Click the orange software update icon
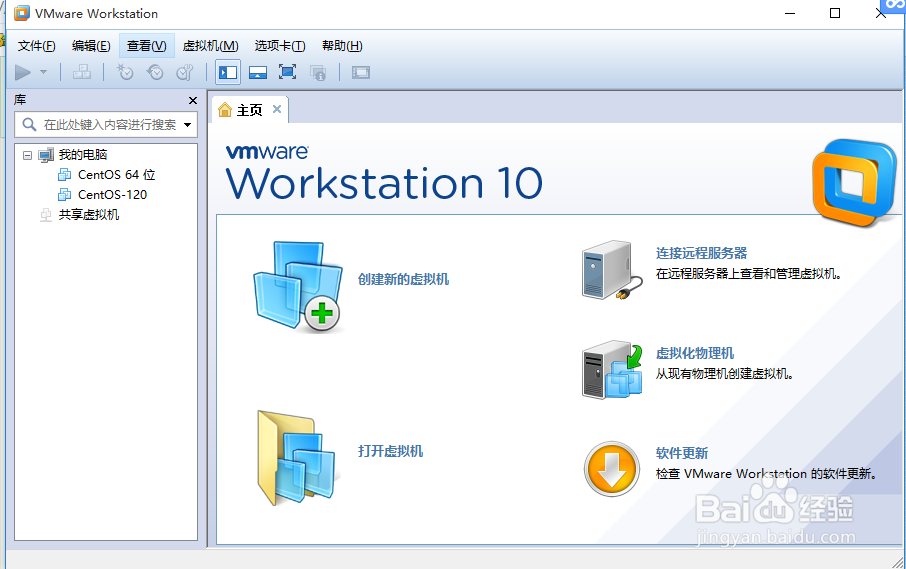 click(611, 469)
